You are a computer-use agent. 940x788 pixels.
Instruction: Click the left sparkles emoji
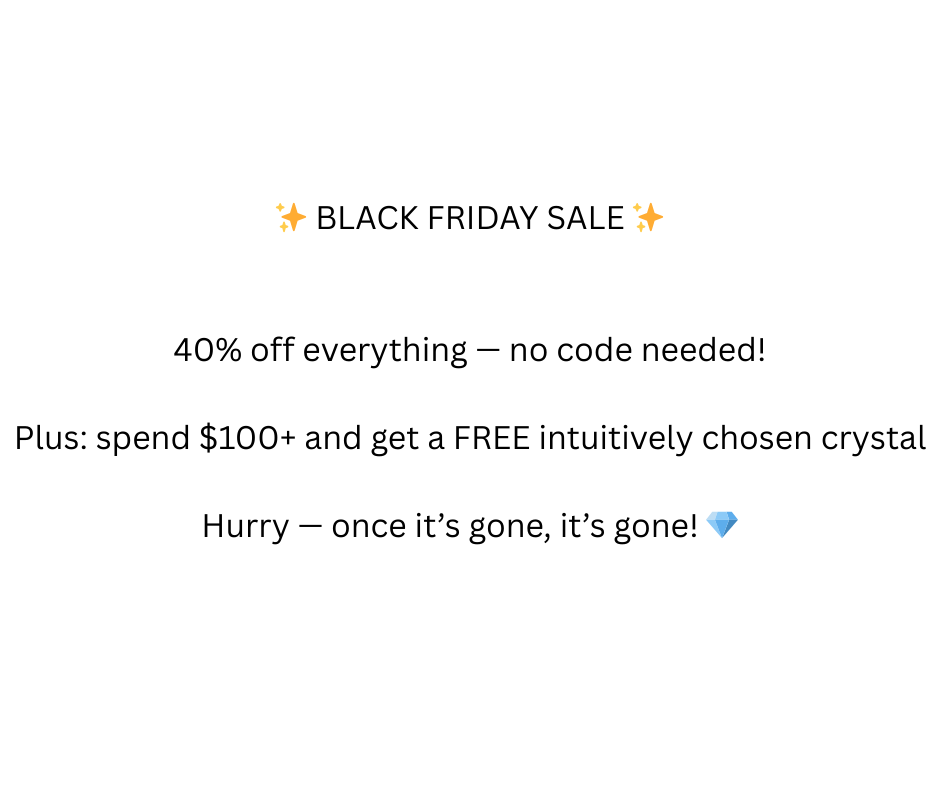291,217
